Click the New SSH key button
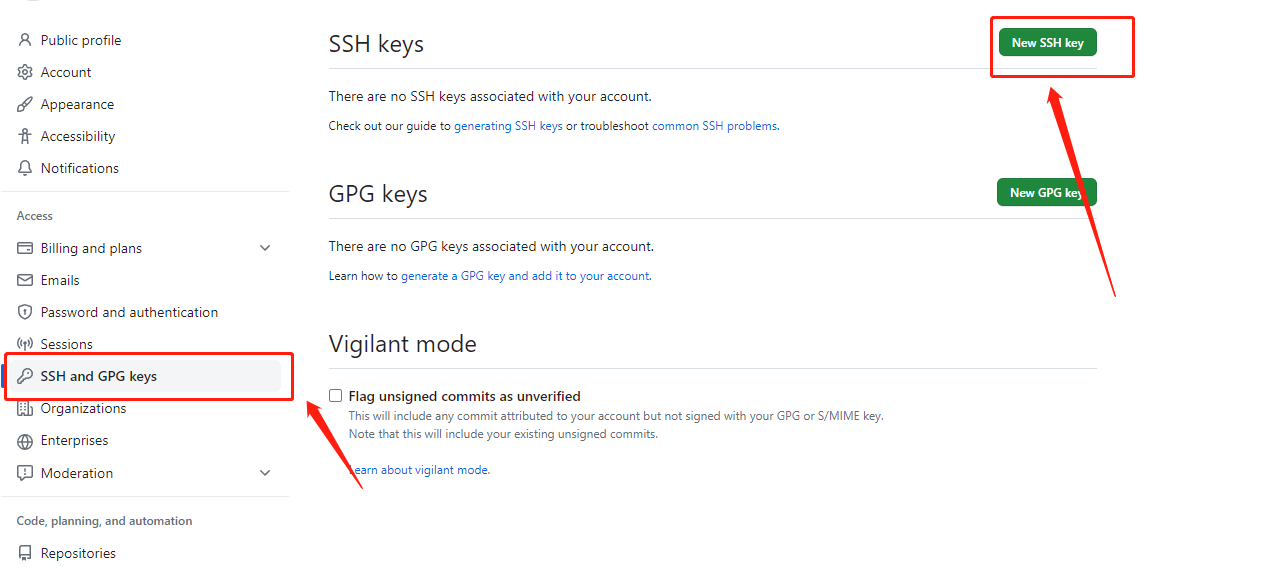 (x=1047, y=42)
